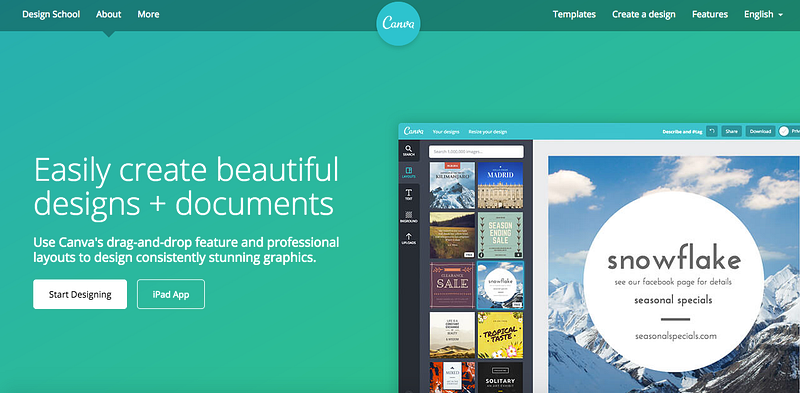The width and height of the screenshot is (800, 393).
Task: Click the round Canva logo in header
Action: 398,23
